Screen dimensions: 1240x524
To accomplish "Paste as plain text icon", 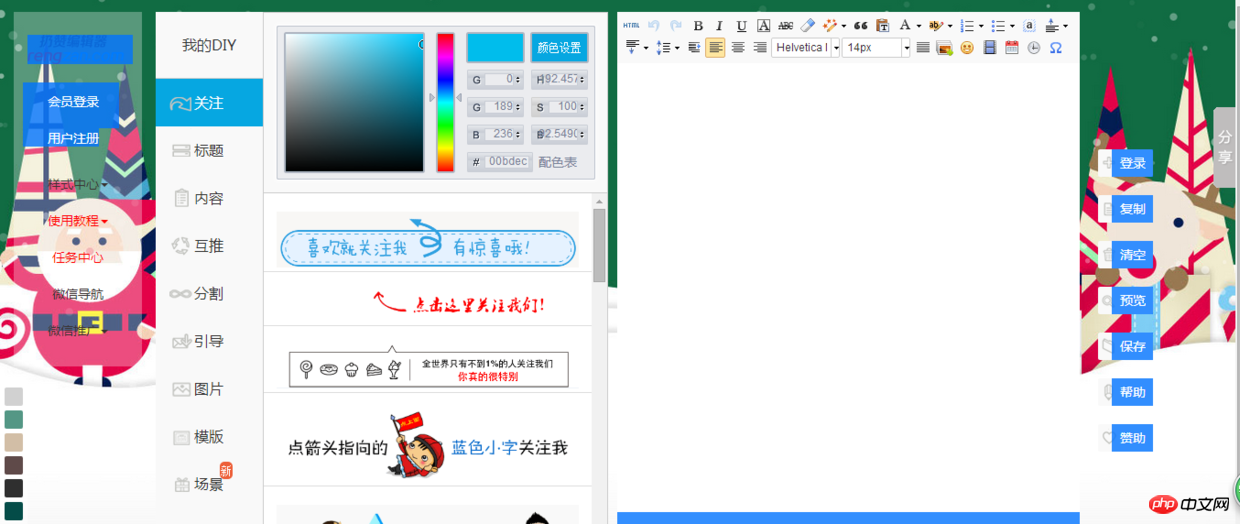I will click(882, 25).
